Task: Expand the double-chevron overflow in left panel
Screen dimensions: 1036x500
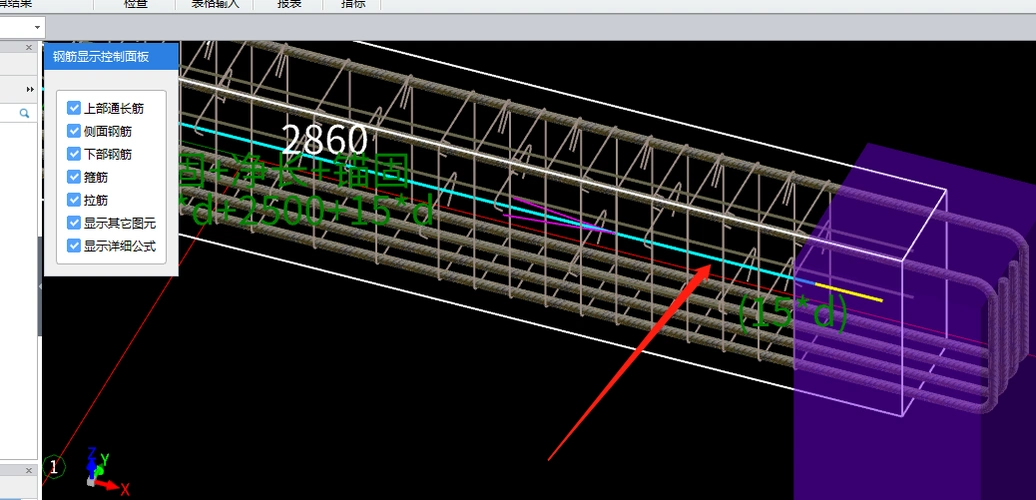Action: [30, 89]
